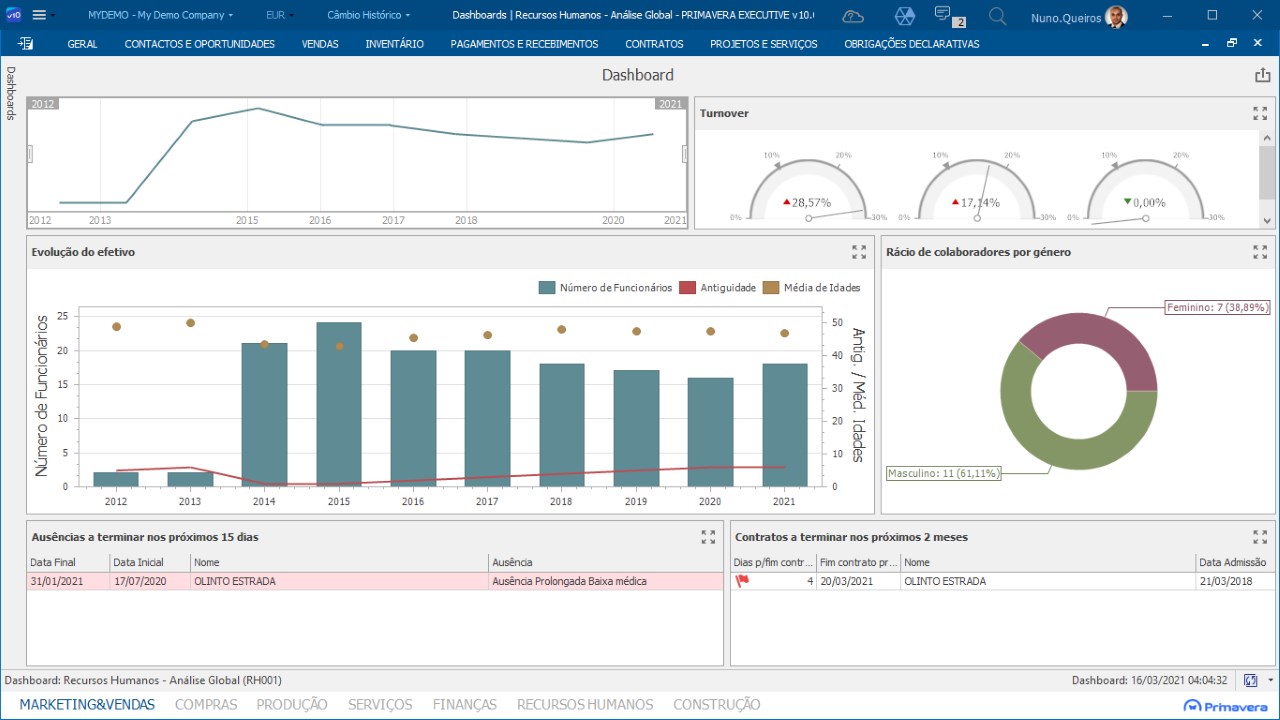The width and height of the screenshot is (1280, 720).
Task: Switch to the MARKETING&VENDAS module tab
Action: pos(87,704)
